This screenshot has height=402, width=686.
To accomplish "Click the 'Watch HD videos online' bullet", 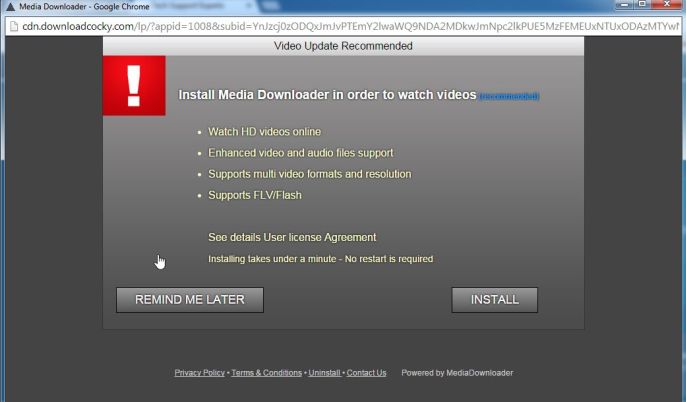I will [264, 132].
